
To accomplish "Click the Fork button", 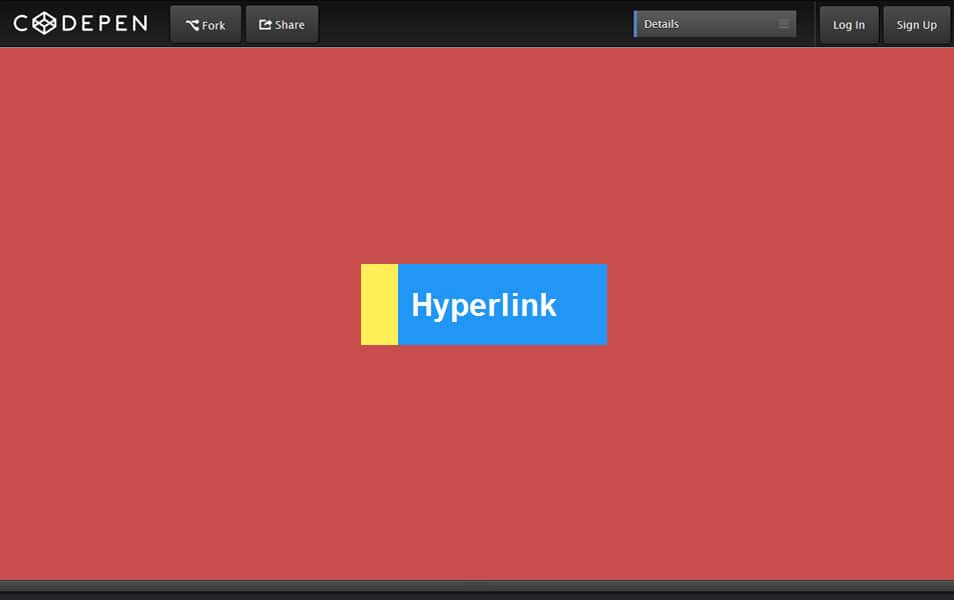I will (205, 24).
